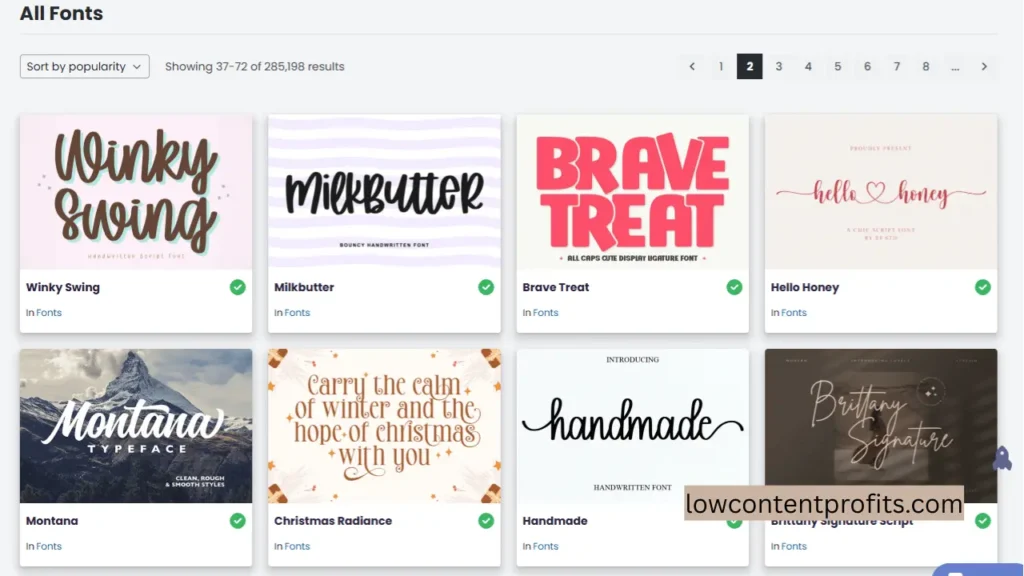Jump to results page 5

click(837, 67)
